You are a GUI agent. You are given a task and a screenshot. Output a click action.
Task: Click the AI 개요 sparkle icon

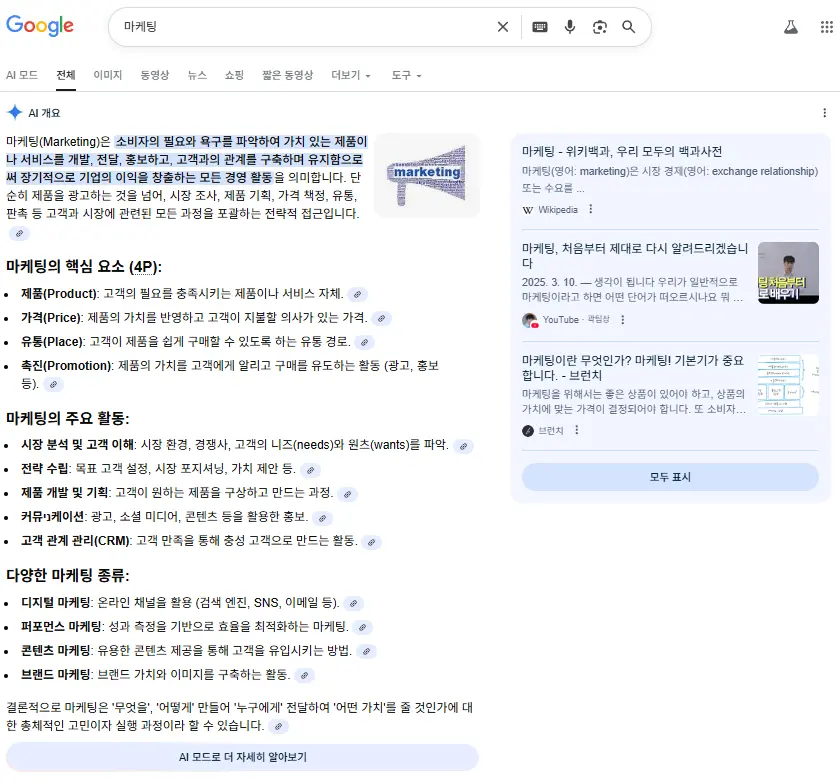pyautogui.click(x=14, y=112)
